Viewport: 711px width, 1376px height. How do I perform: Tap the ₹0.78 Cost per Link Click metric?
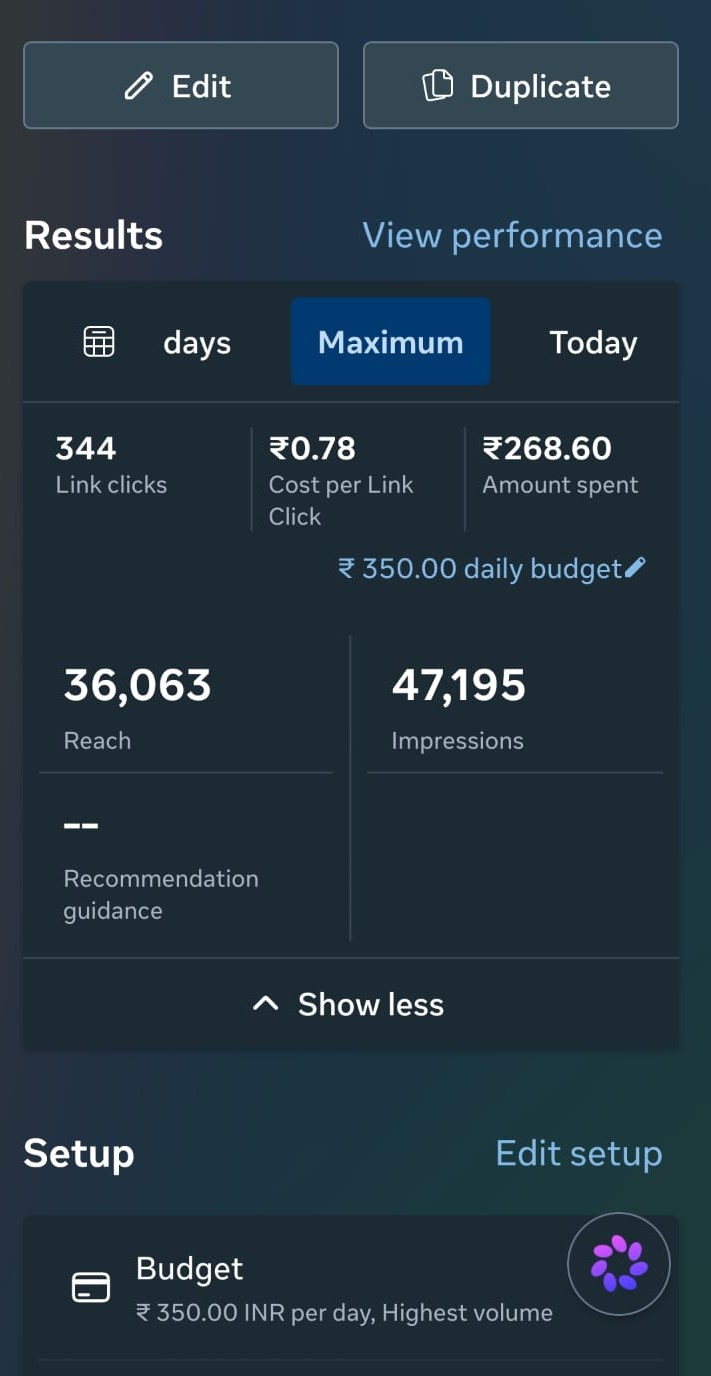341,481
